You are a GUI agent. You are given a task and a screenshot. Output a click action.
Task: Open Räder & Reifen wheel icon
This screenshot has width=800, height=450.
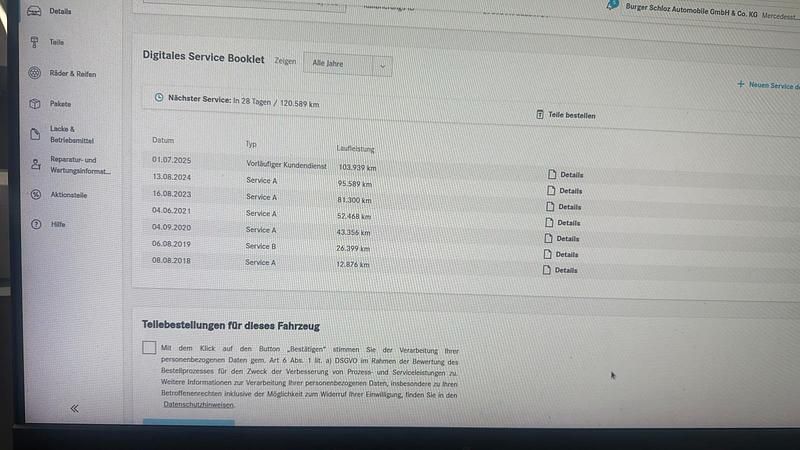(x=34, y=73)
